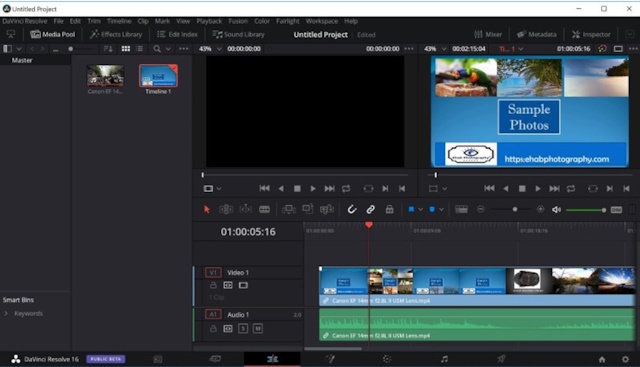Click the Overwrite Clip icon
Viewport: 640px width, 367px height.
click(x=307, y=209)
